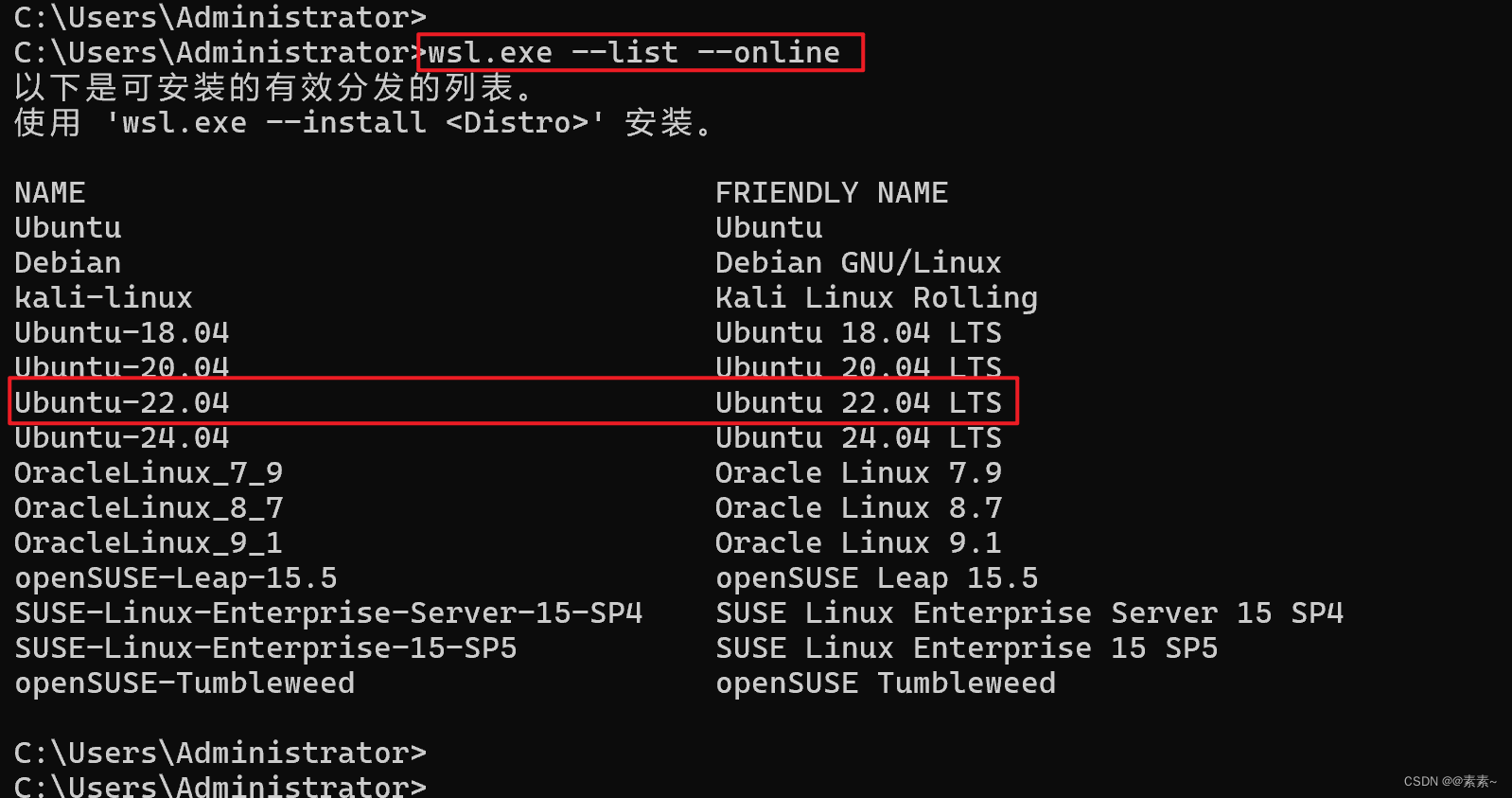1512x798 pixels.
Task: Click the friendly name 'Ubuntu 18.04 LTS'
Action: coord(858,332)
